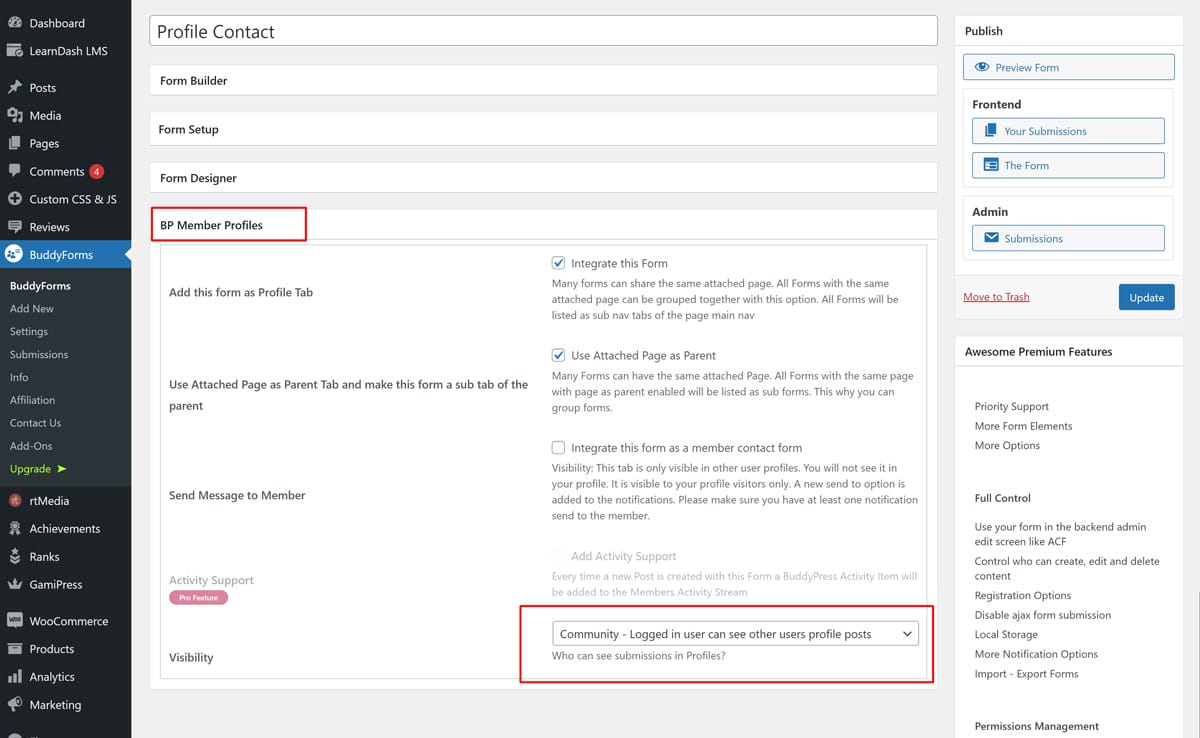Screen dimensions: 1200x738
Task: Uncheck the Integrate this Form checkbox
Action: point(558,264)
